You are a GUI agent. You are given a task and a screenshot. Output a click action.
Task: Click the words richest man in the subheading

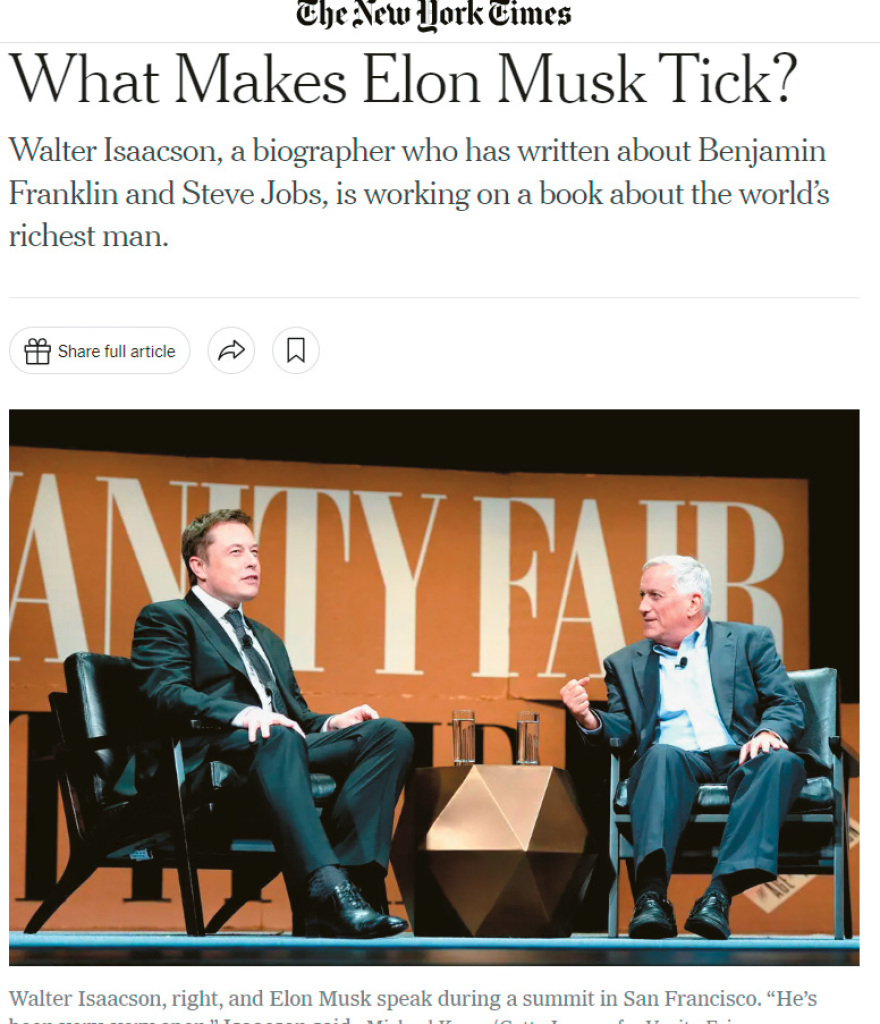[88, 236]
